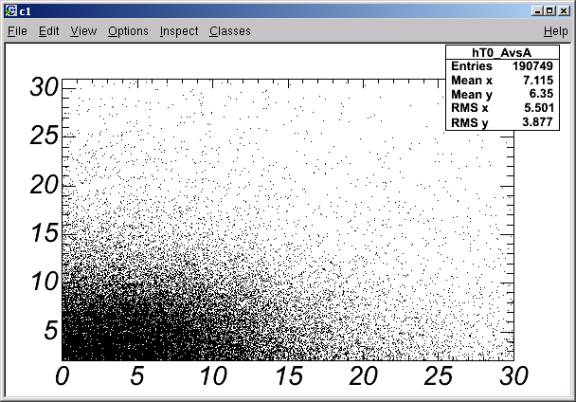Open the File menu
This screenshot has height=402, width=576.
pyautogui.click(x=17, y=31)
